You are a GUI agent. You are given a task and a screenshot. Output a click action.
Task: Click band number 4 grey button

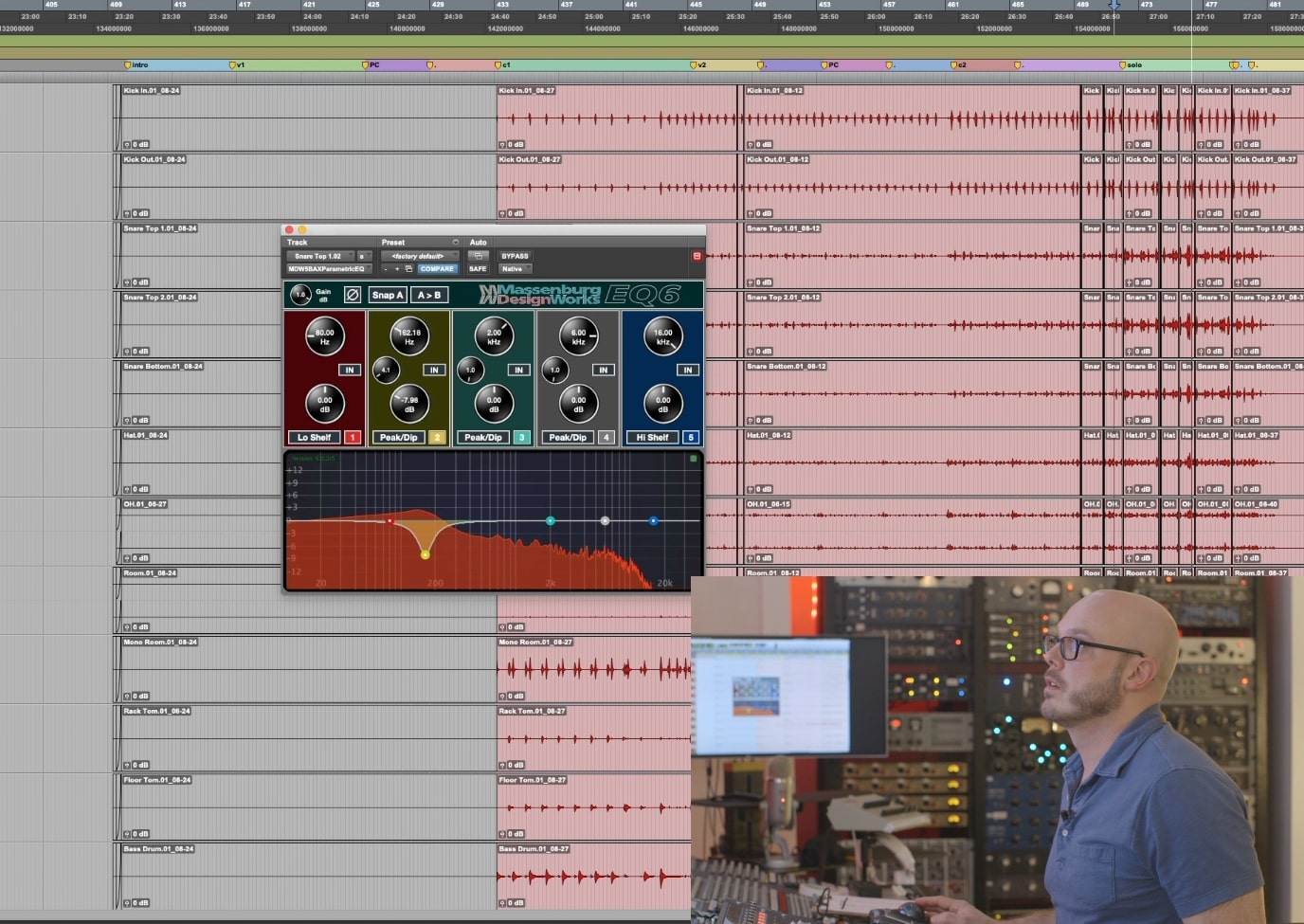pyautogui.click(x=607, y=437)
